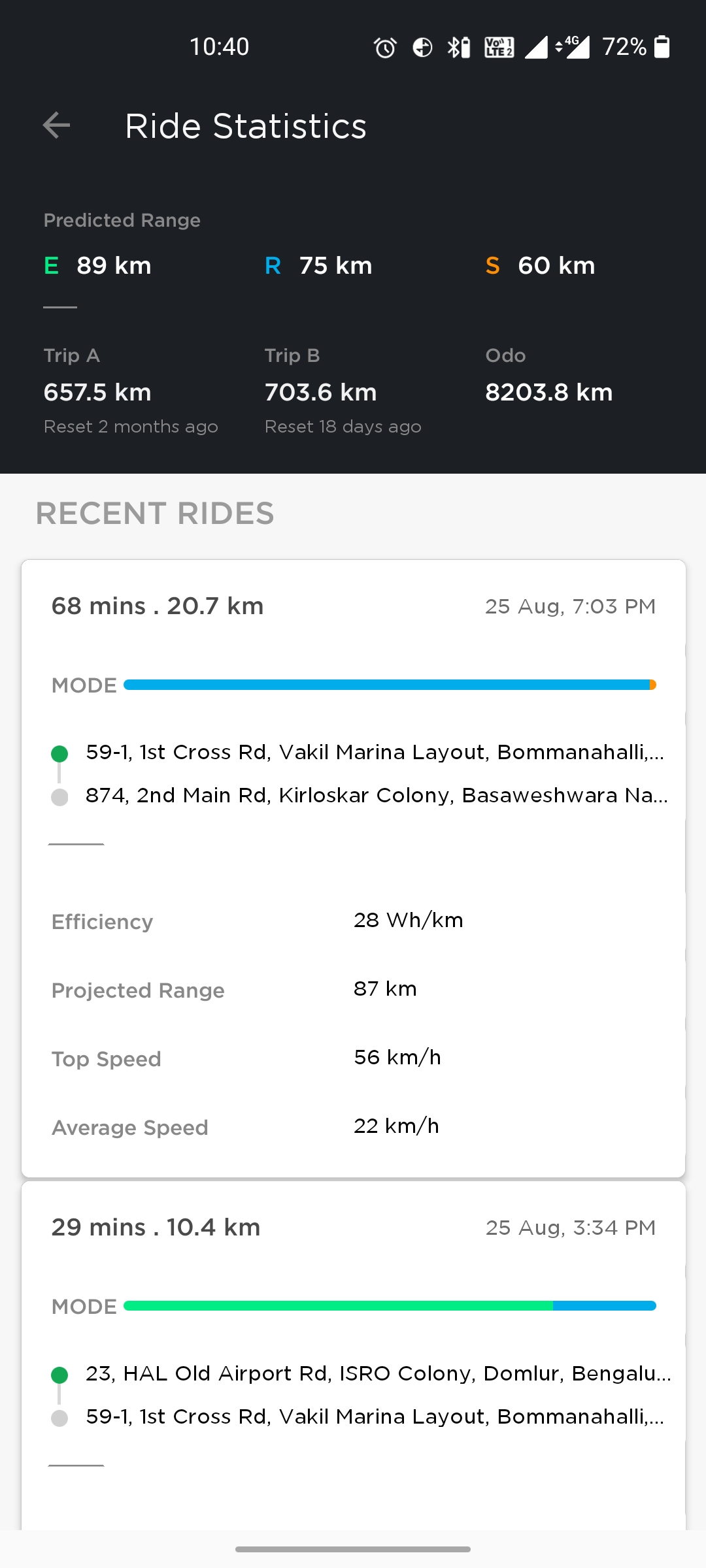This screenshot has height=1568, width=706.
Task: Tap the alarm clock status icon
Action: [x=385, y=47]
